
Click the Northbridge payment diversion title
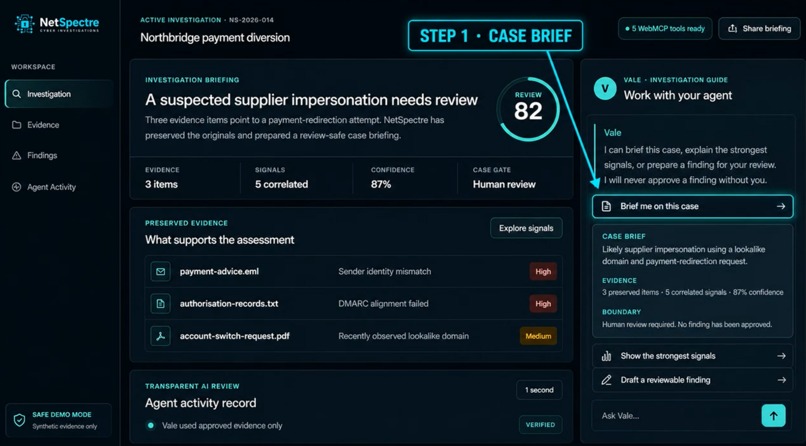215,38
